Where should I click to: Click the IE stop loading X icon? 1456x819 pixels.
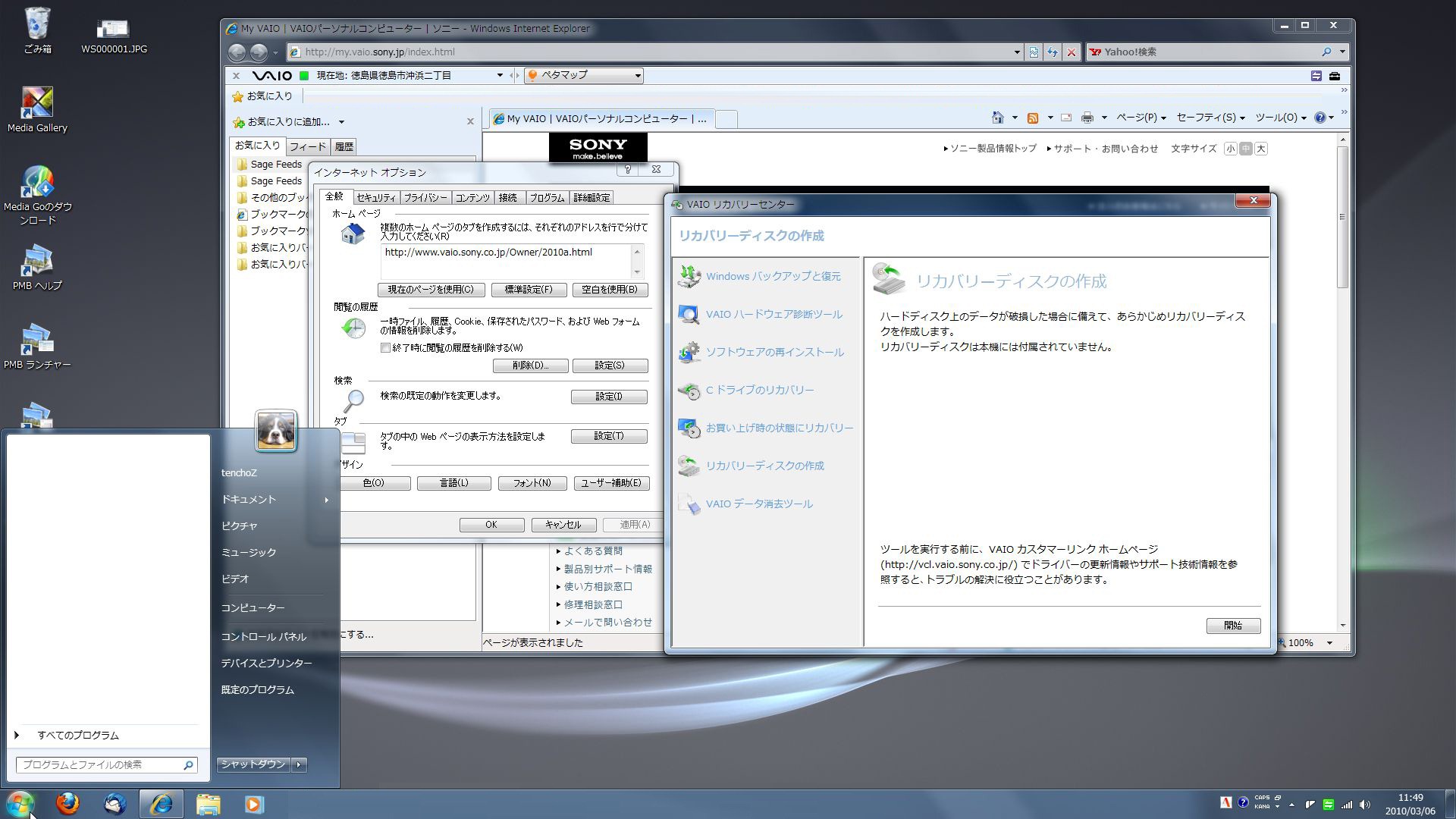pyautogui.click(x=1071, y=52)
